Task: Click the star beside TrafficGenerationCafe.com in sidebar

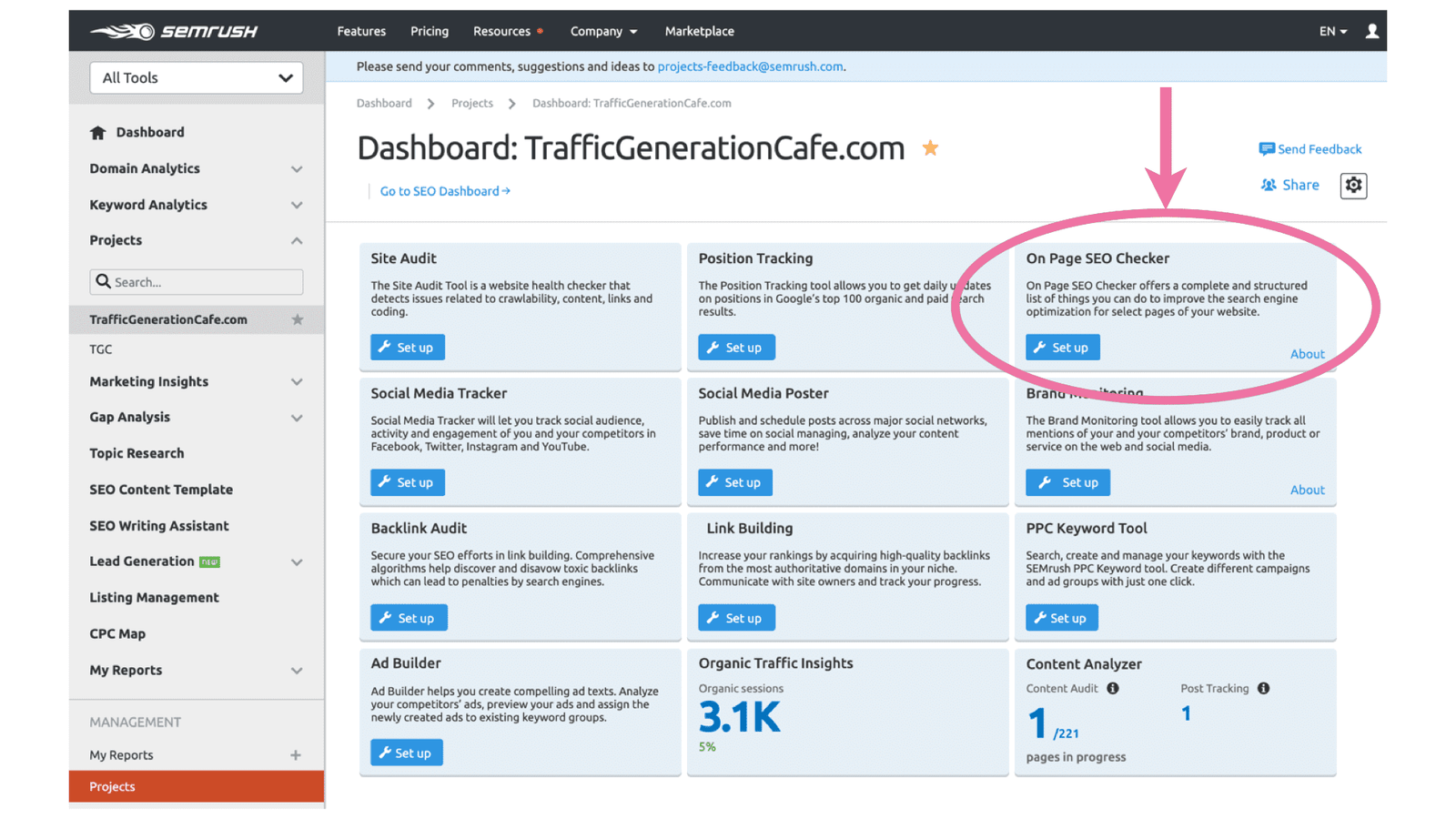Action: point(298,319)
